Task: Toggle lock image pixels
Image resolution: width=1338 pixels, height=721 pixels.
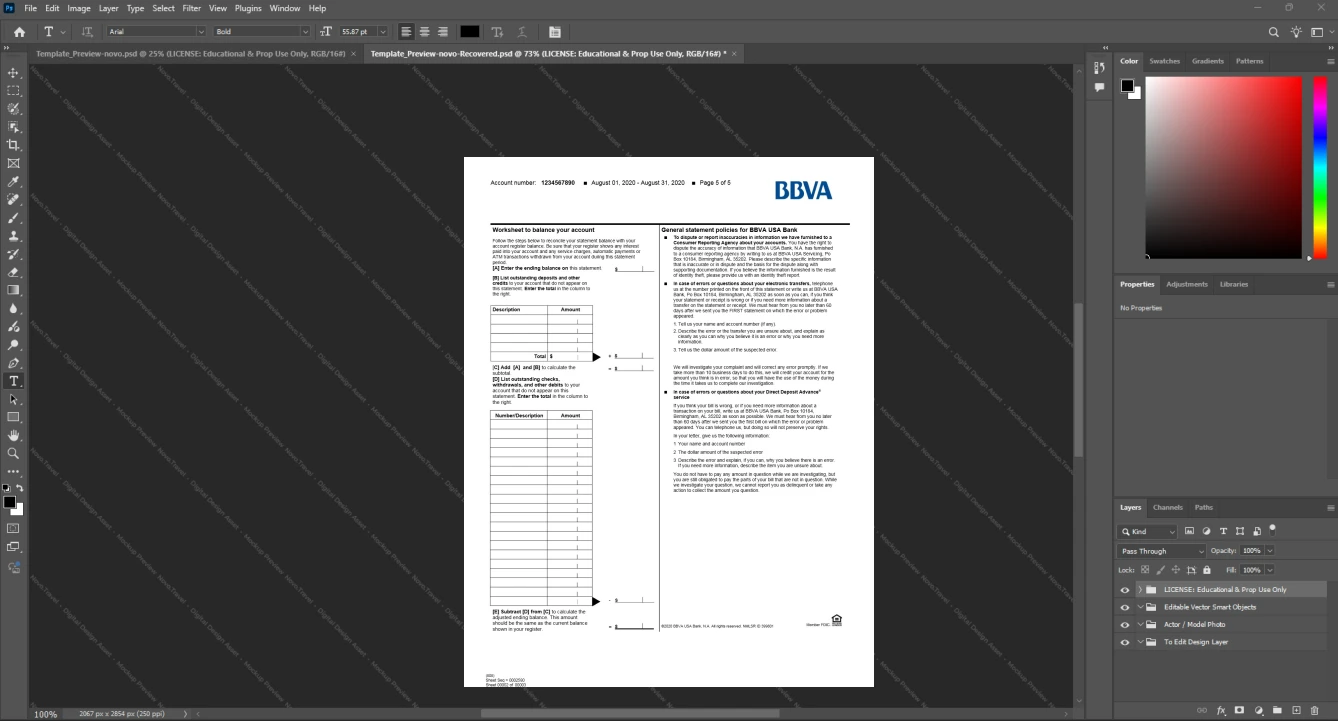Action: pos(1160,570)
